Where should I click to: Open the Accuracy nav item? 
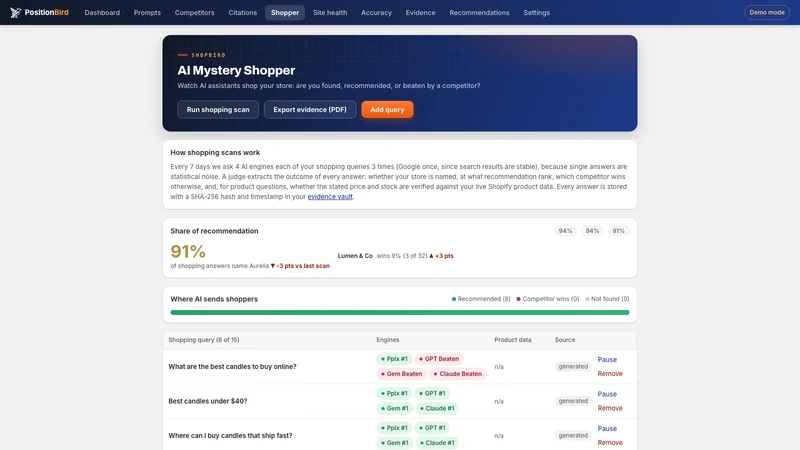point(376,12)
